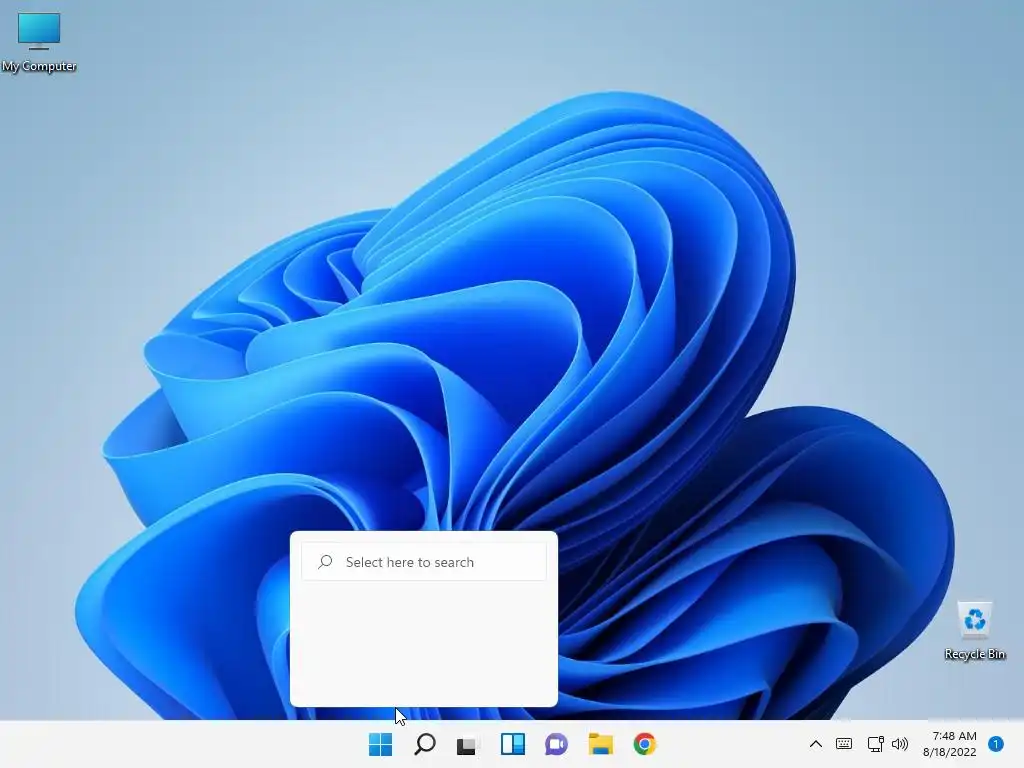Open the Widgets panel icon
The width and height of the screenshot is (1024, 768).
[513, 744]
